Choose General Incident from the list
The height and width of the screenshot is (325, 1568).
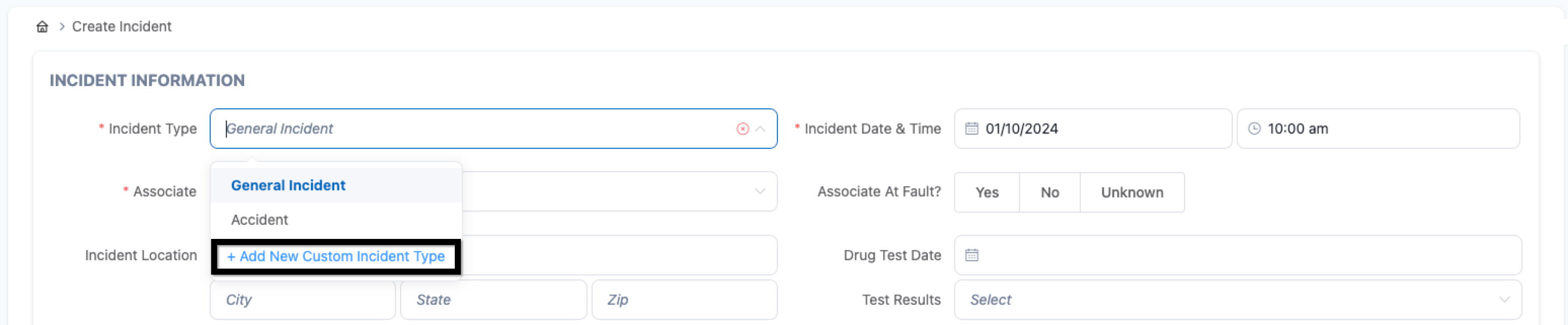tap(288, 186)
